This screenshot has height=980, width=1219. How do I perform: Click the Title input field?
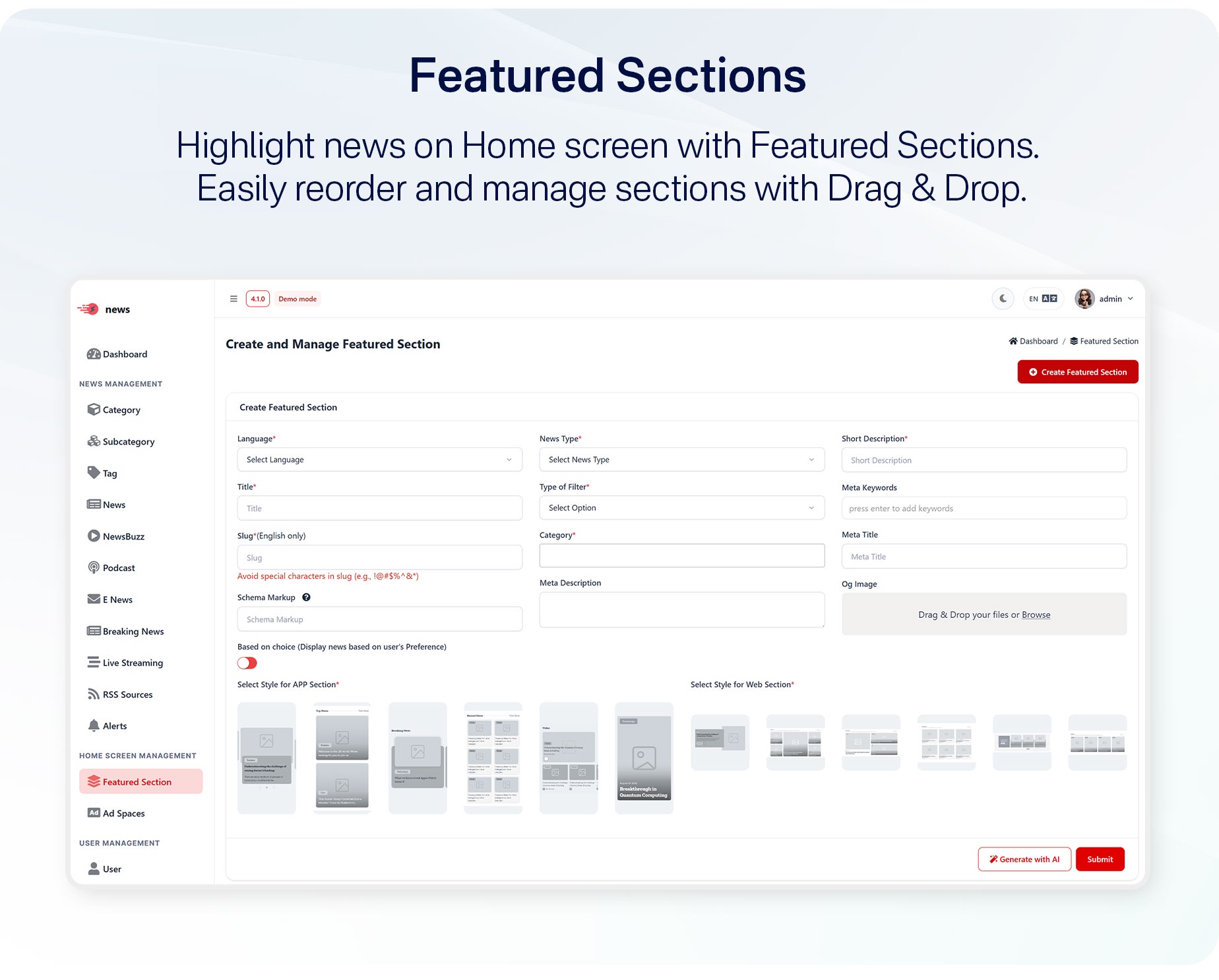click(380, 508)
